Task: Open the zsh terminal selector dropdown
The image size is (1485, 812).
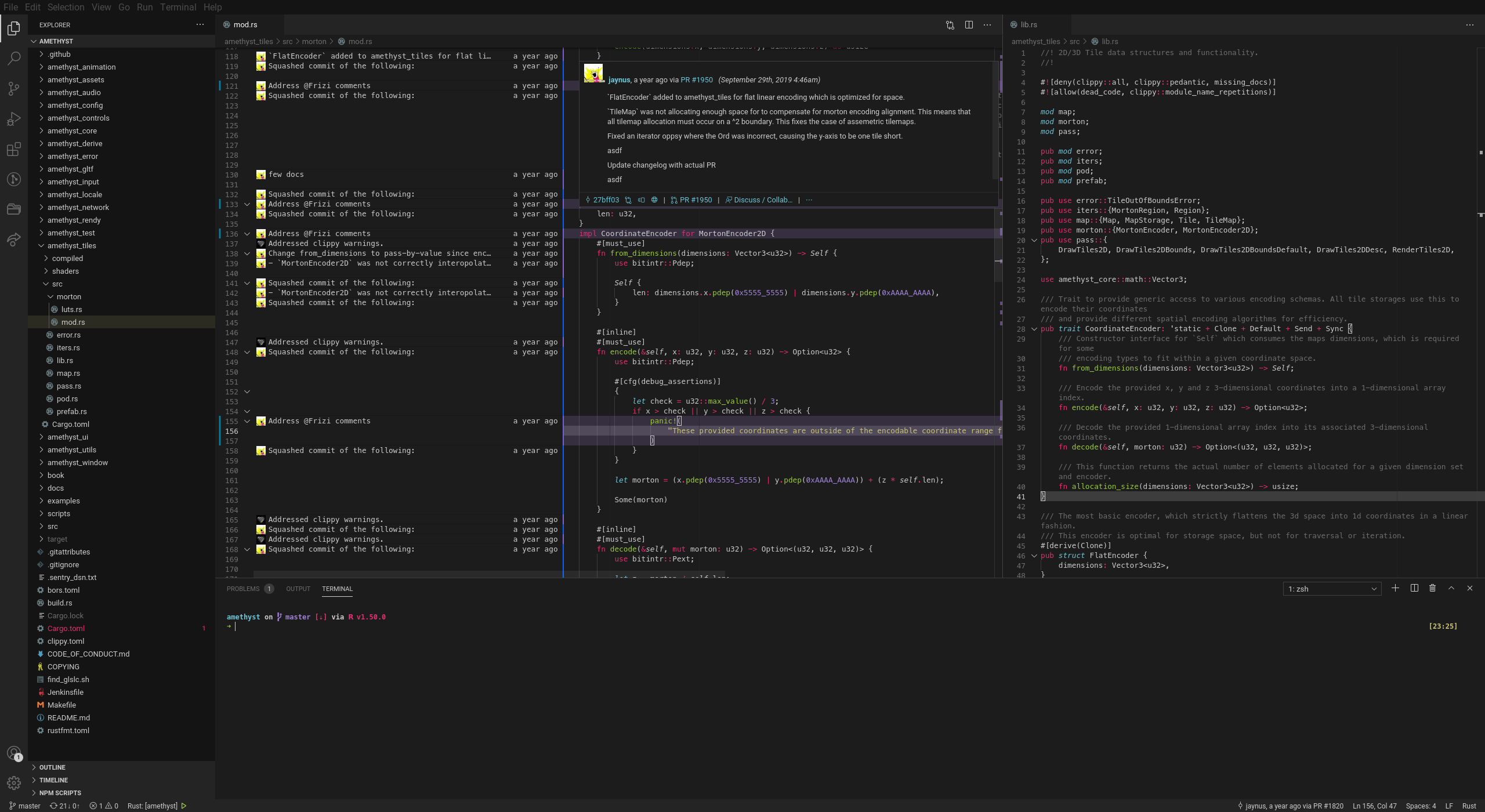Action: [x=1331, y=589]
